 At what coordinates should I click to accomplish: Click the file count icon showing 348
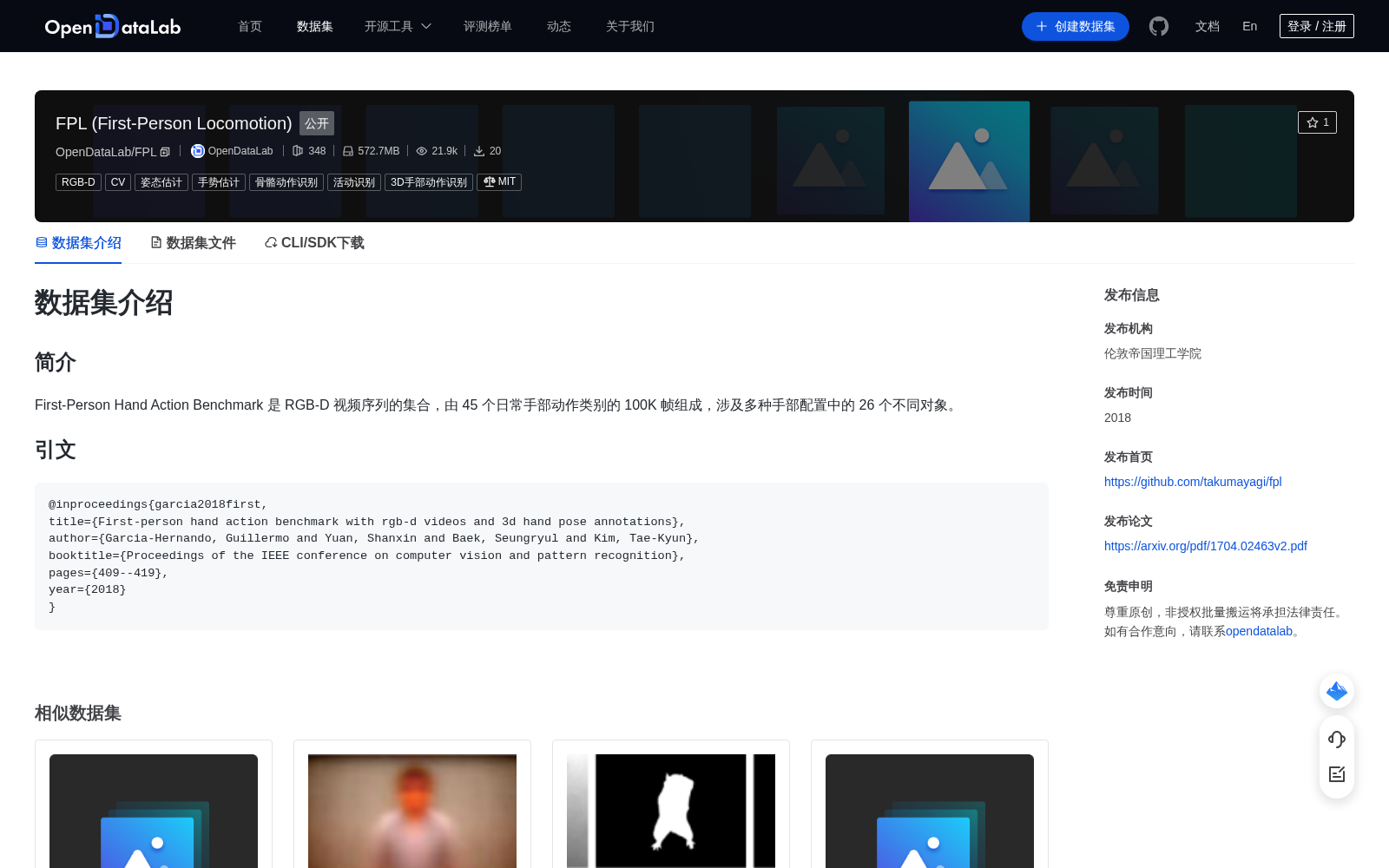[x=298, y=151]
